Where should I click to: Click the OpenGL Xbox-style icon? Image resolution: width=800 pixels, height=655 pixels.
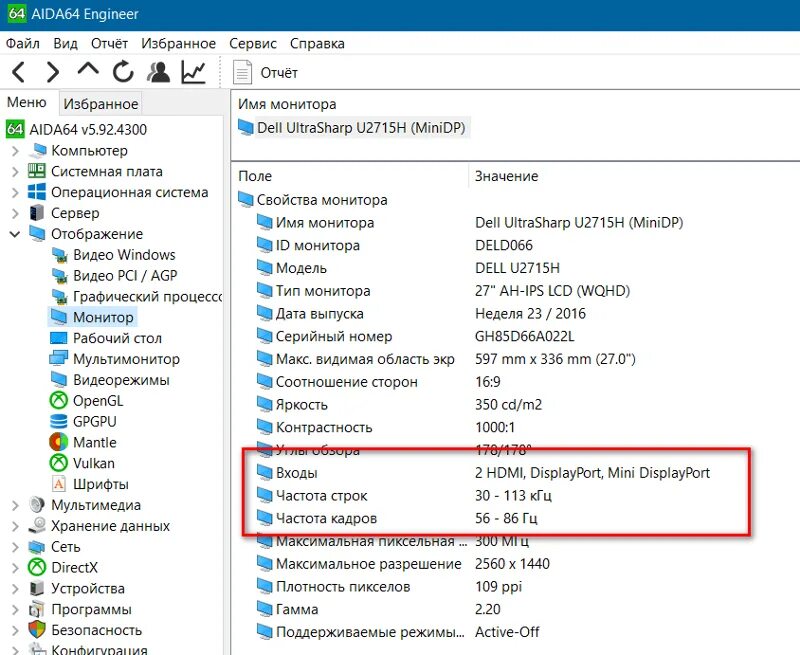[x=59, y=400]
